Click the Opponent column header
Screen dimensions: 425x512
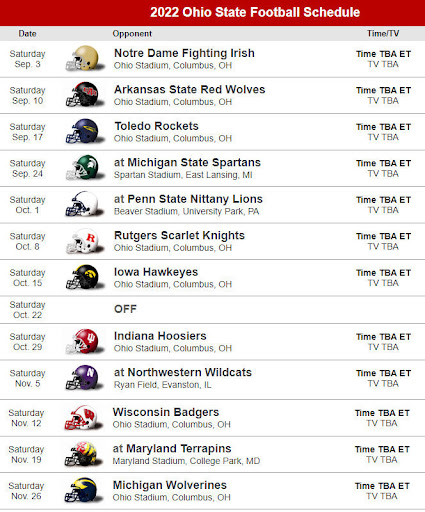[x=132, y=34]
